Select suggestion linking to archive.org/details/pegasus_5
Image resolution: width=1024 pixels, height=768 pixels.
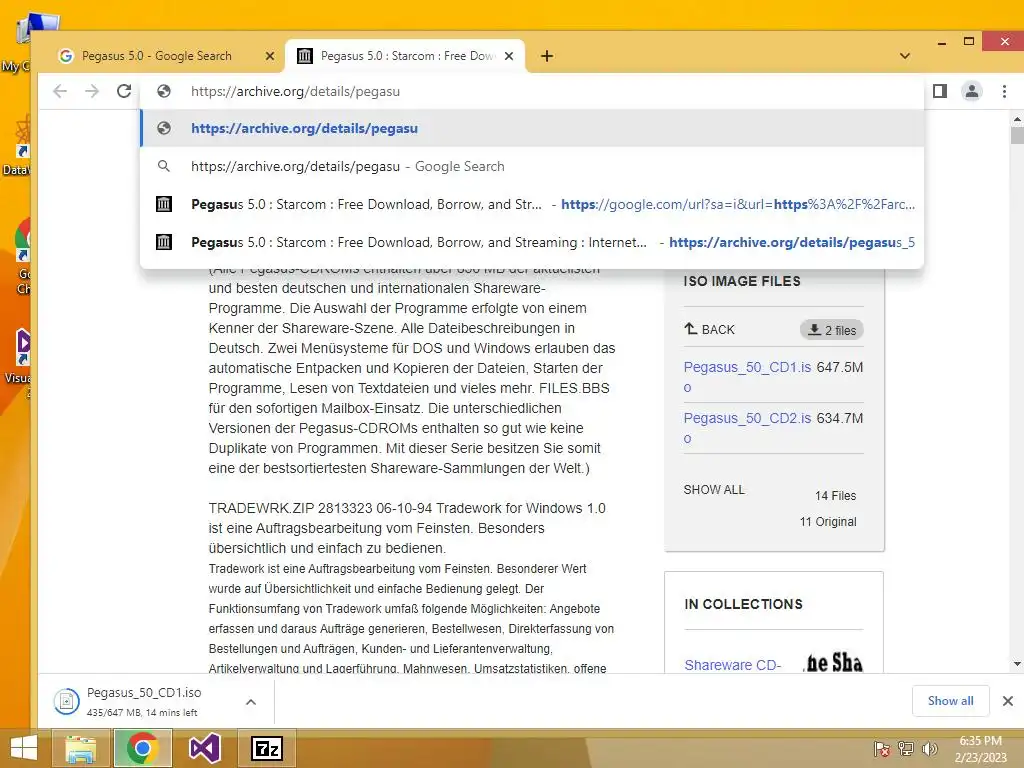[x=532, y=242]
